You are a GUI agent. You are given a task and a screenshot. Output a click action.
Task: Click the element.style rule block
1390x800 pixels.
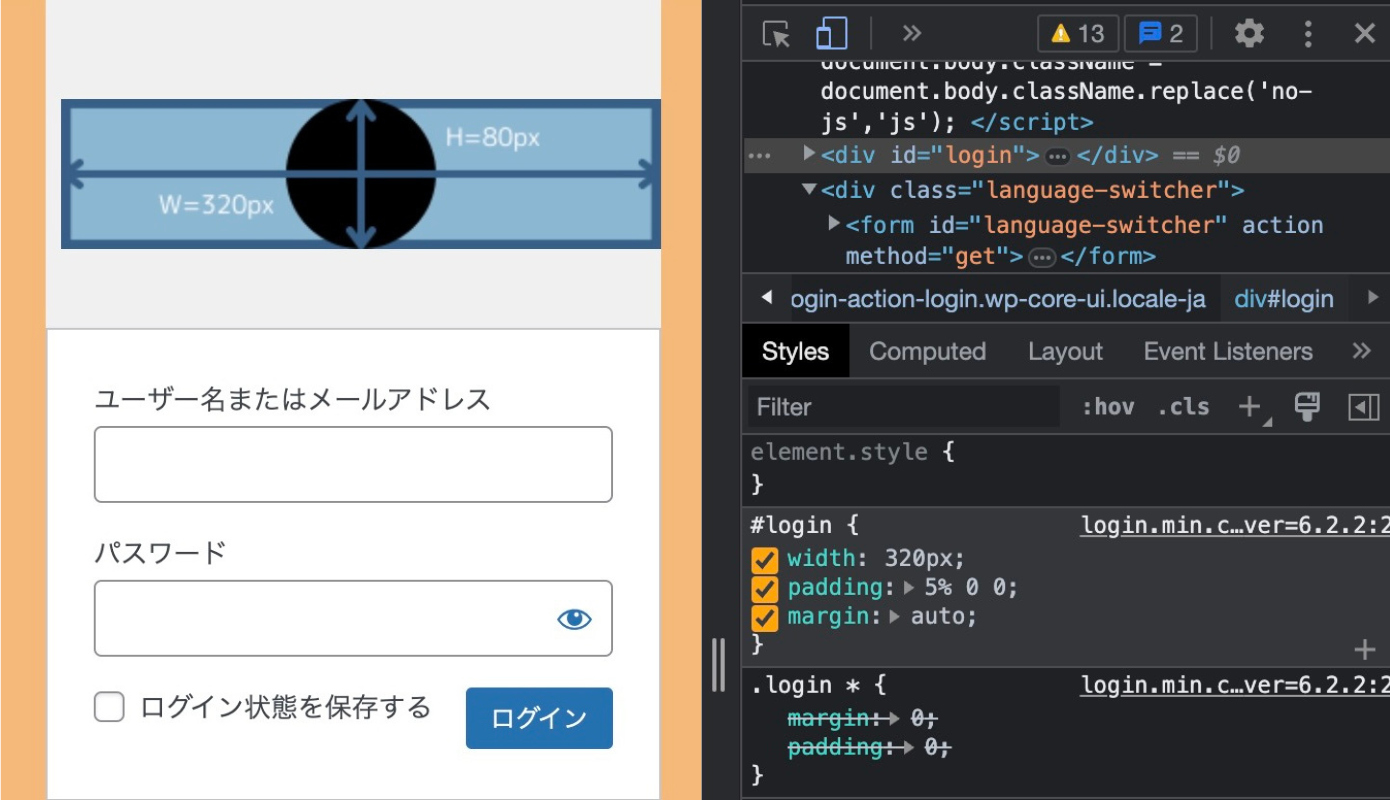1065,468
